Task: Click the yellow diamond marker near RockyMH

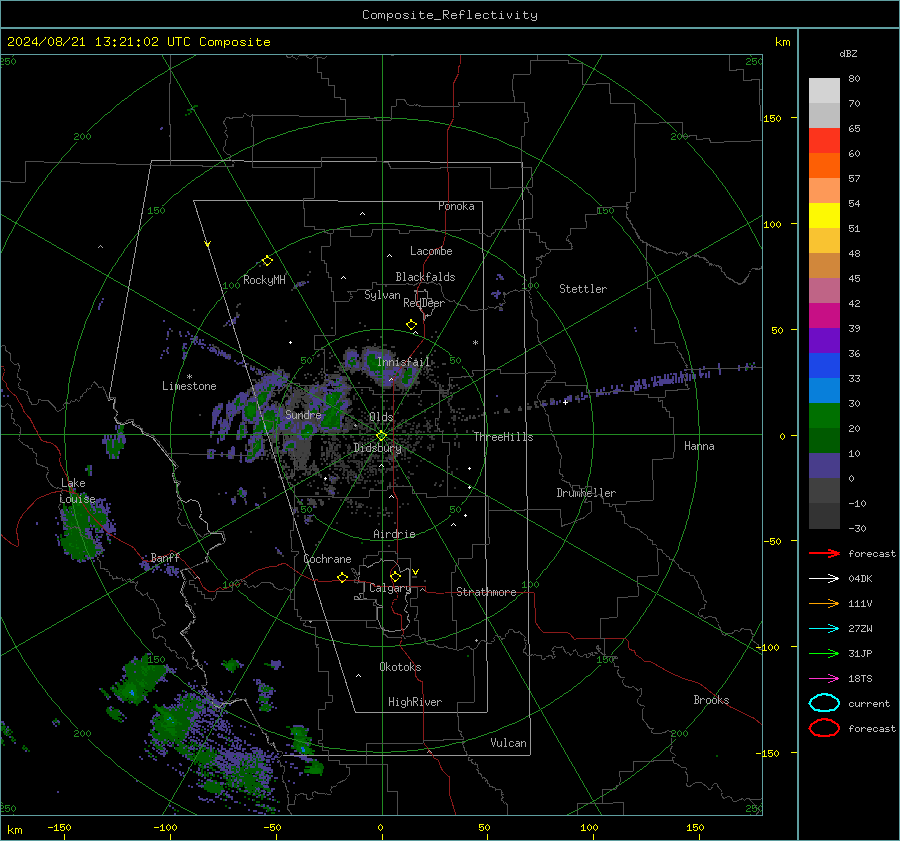Action: point(267,261)
